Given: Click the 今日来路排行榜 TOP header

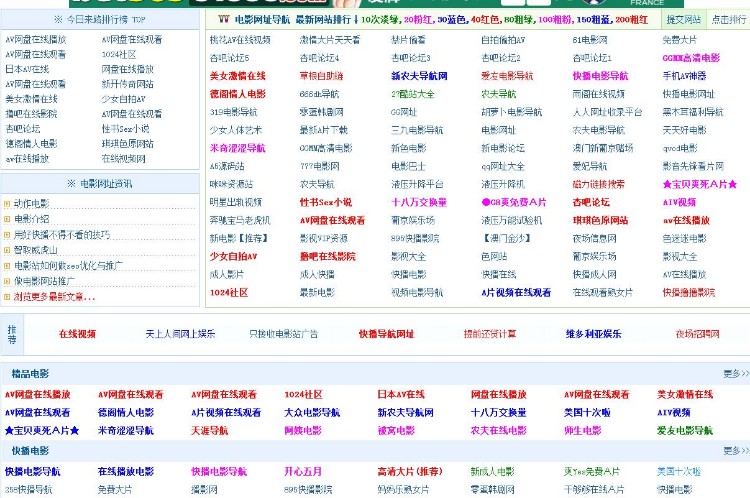Looking at the screenshot, I should tap(99, 20).
